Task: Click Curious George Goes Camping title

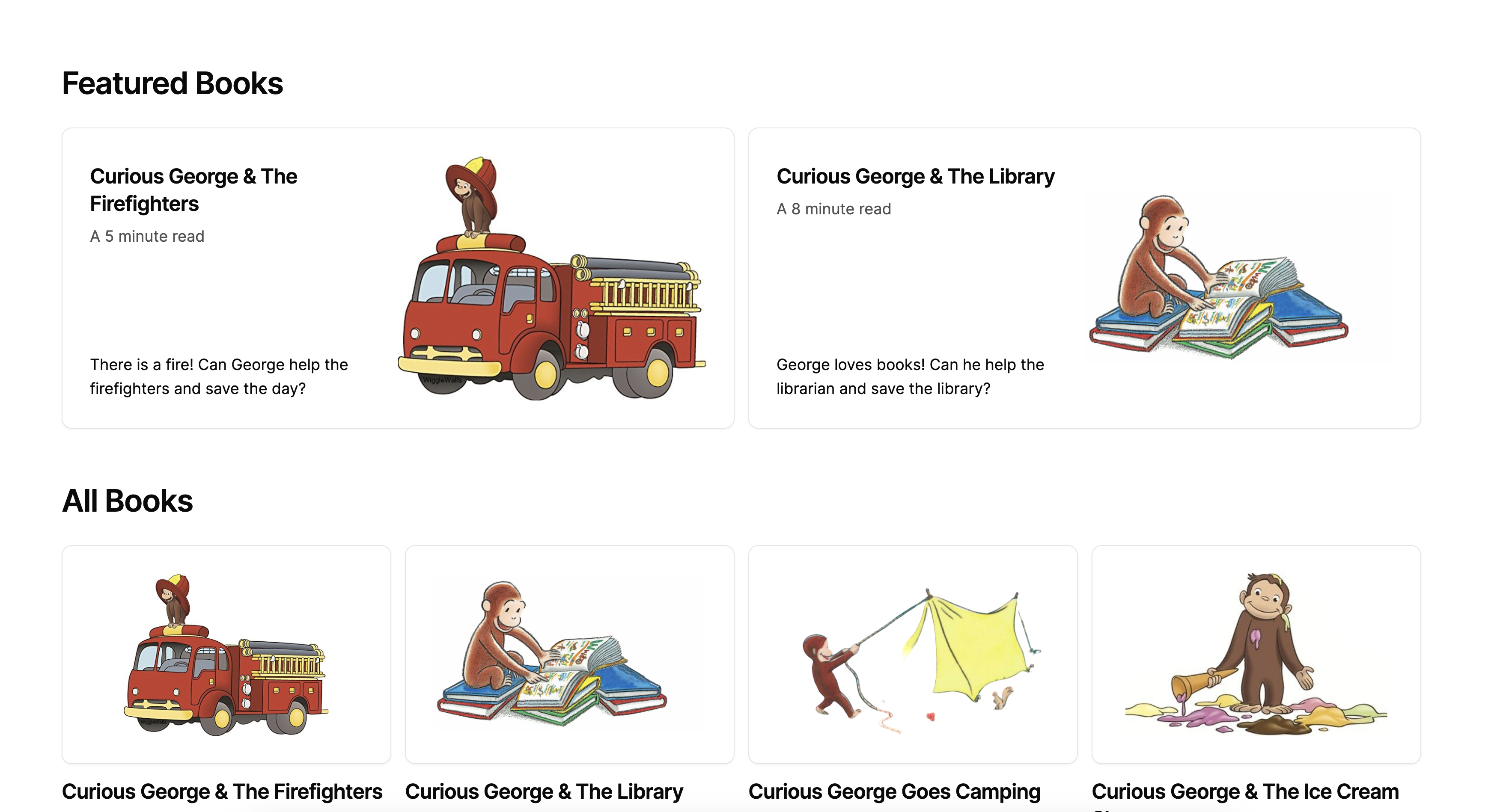Action: (895, 791)
